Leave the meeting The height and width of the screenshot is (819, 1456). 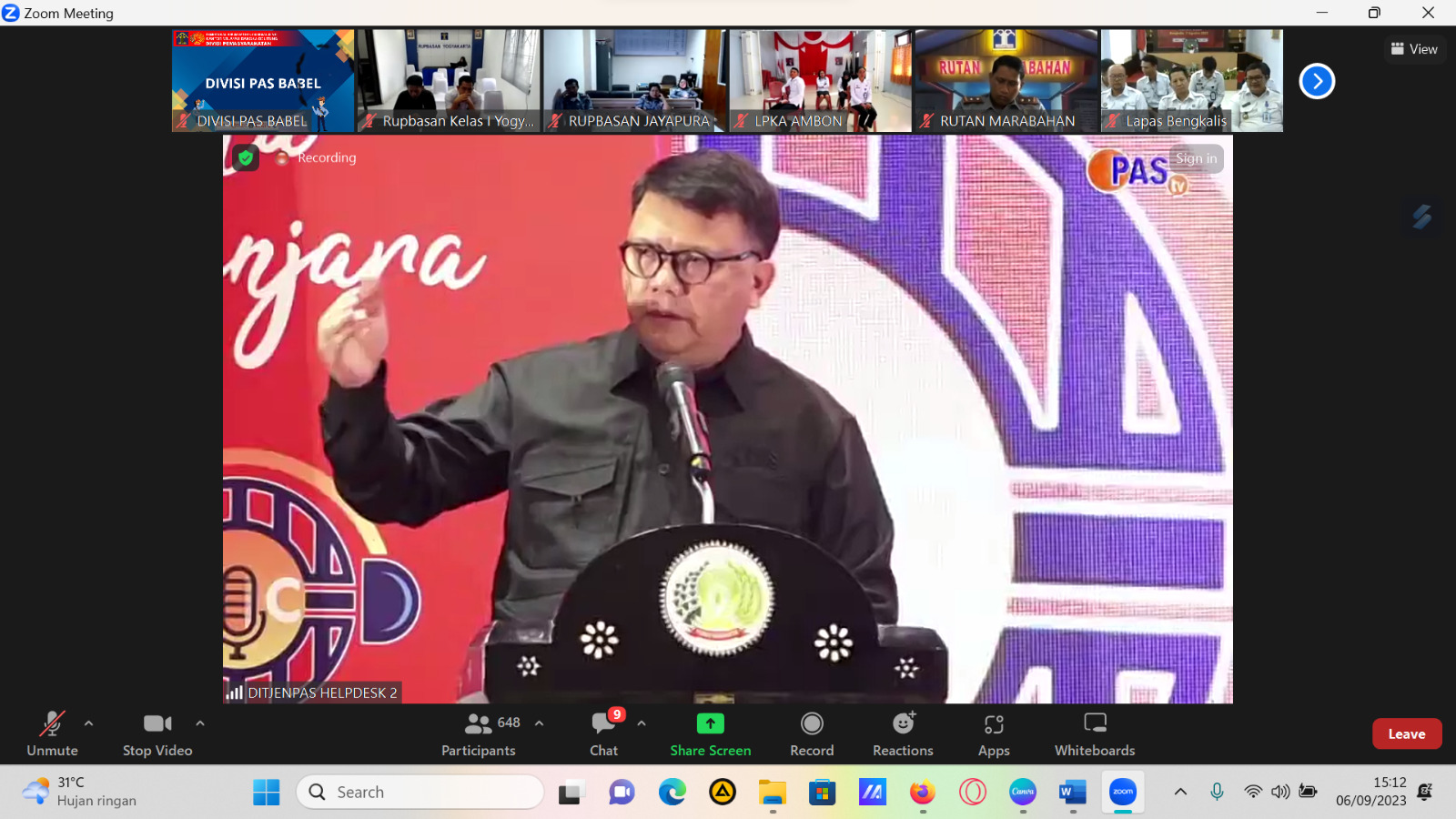pos(1406,733)
